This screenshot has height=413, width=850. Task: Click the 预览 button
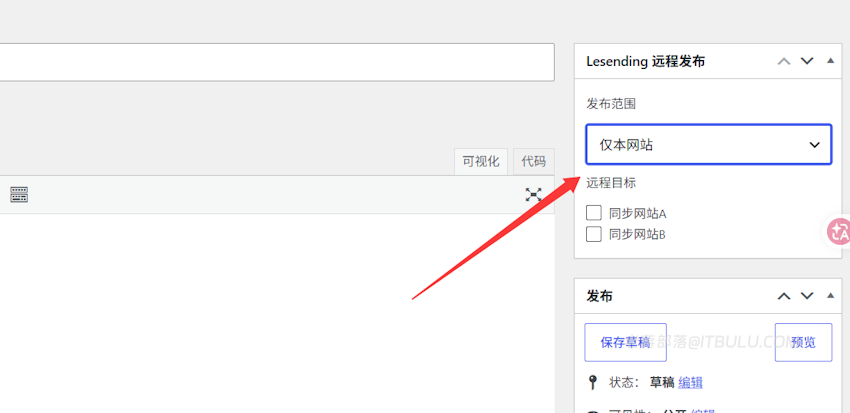(803, 343)
